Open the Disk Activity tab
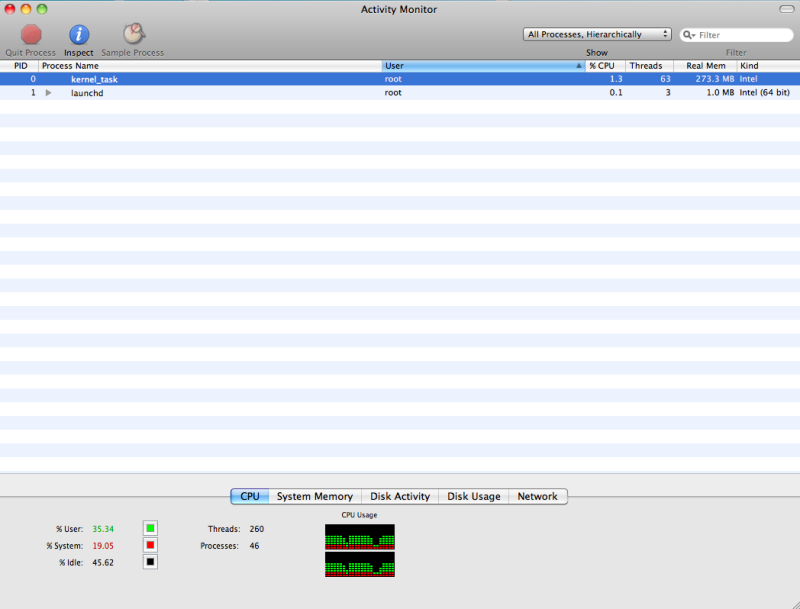Image resolution: width=800 pixels, height=609 pixels. point(400,496)
